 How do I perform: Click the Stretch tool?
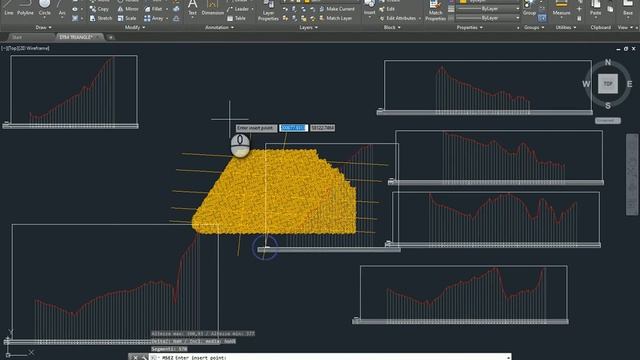tap(101, 18)
